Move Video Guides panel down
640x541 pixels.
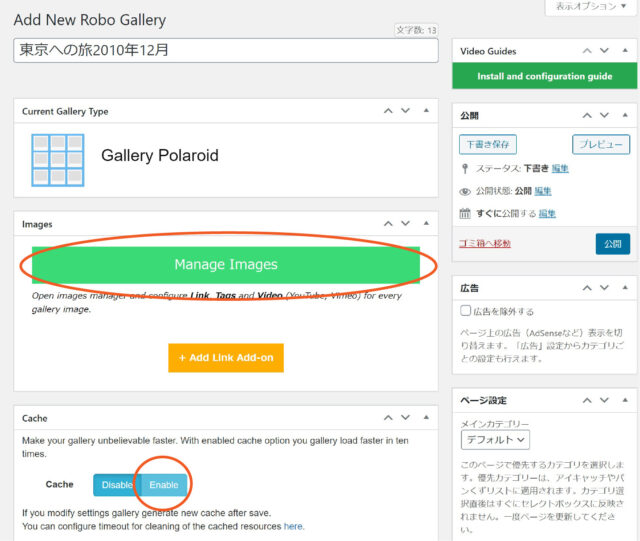coord(602,51)
